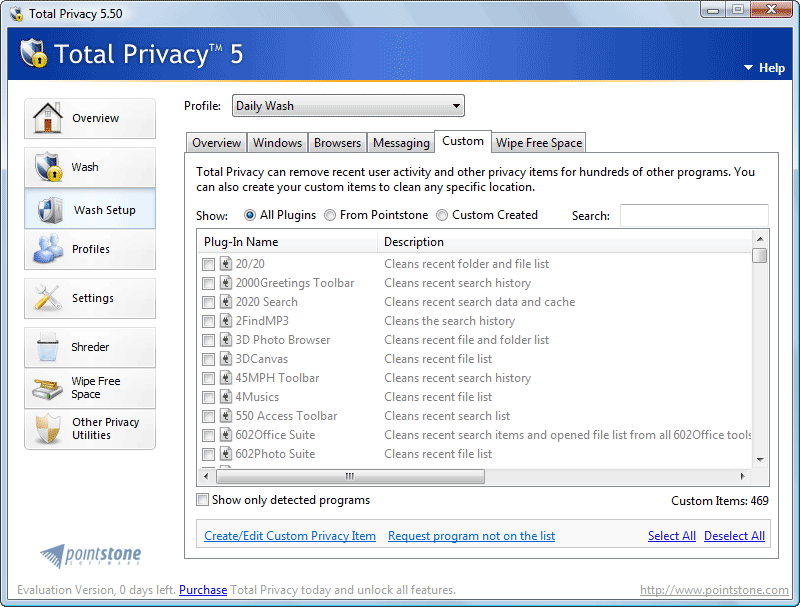This screenshot has height=607, width=800.
Task: Click into the Search input field
Action: coord(694,215)
